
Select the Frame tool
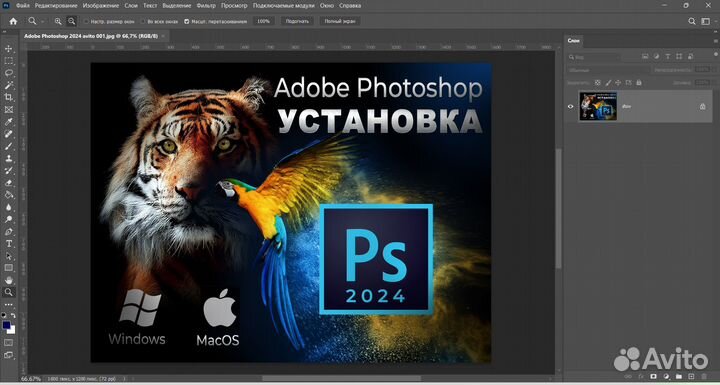point(9,110)
